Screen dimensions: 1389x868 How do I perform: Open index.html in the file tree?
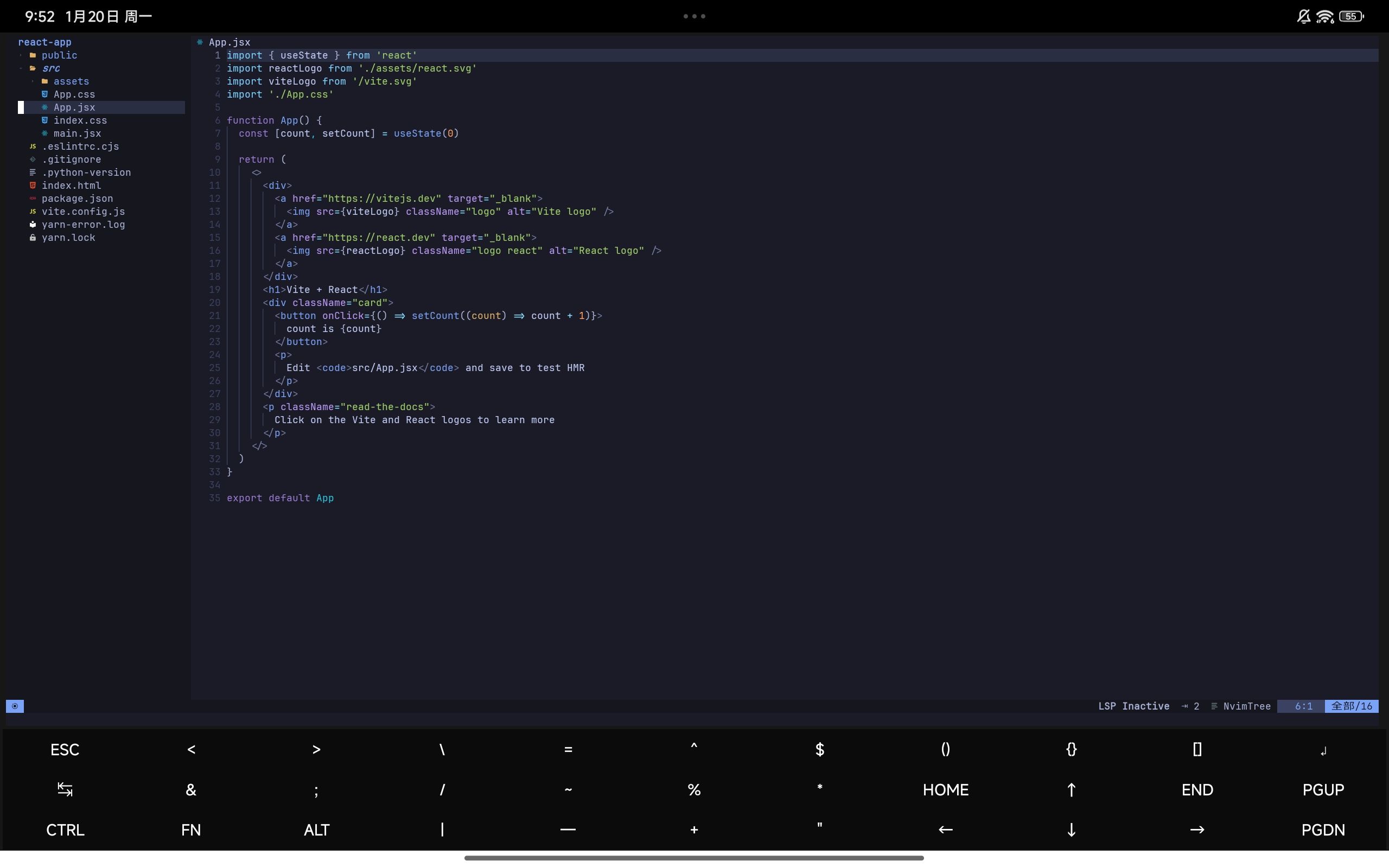(x=71, y=186)
